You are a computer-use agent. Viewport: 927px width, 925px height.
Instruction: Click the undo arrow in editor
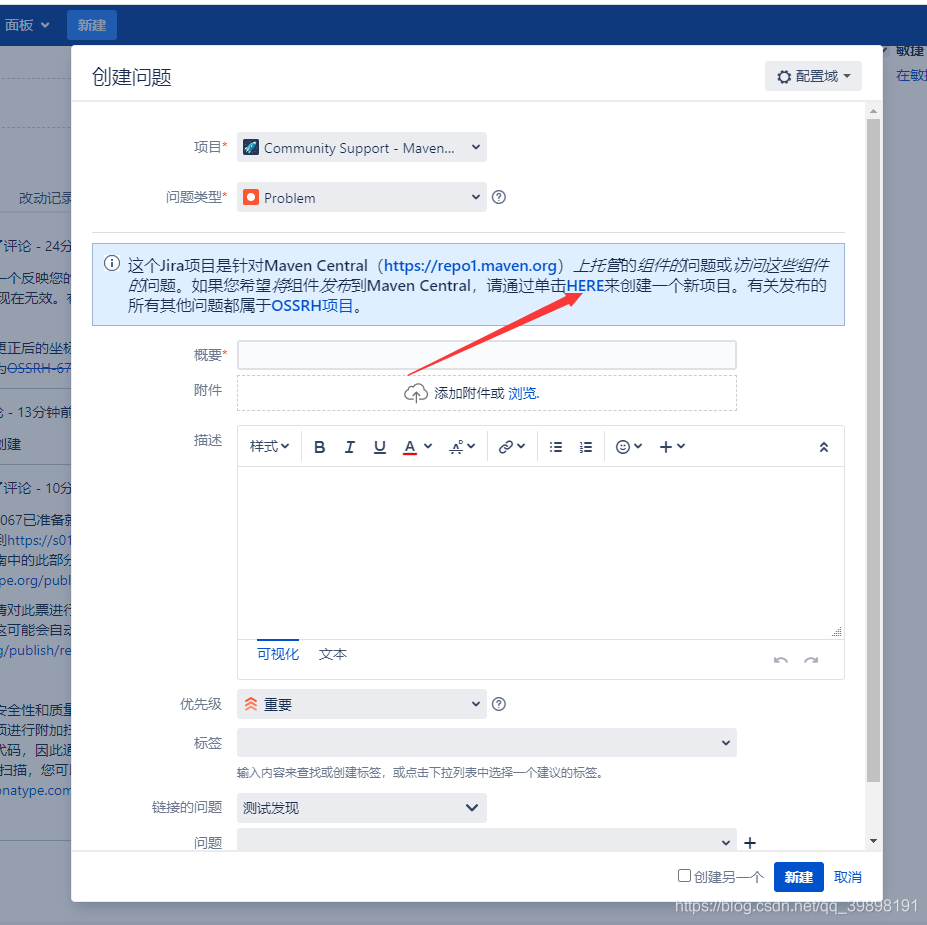coord(780,660)
